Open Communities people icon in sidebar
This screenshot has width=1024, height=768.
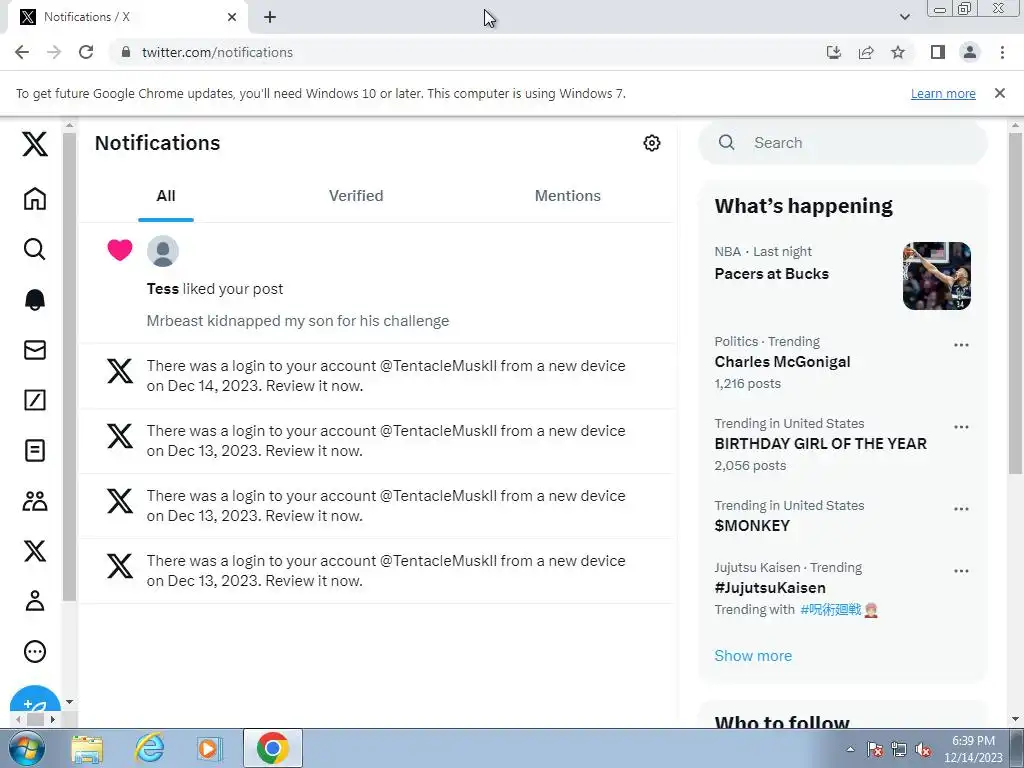[35, 501]
